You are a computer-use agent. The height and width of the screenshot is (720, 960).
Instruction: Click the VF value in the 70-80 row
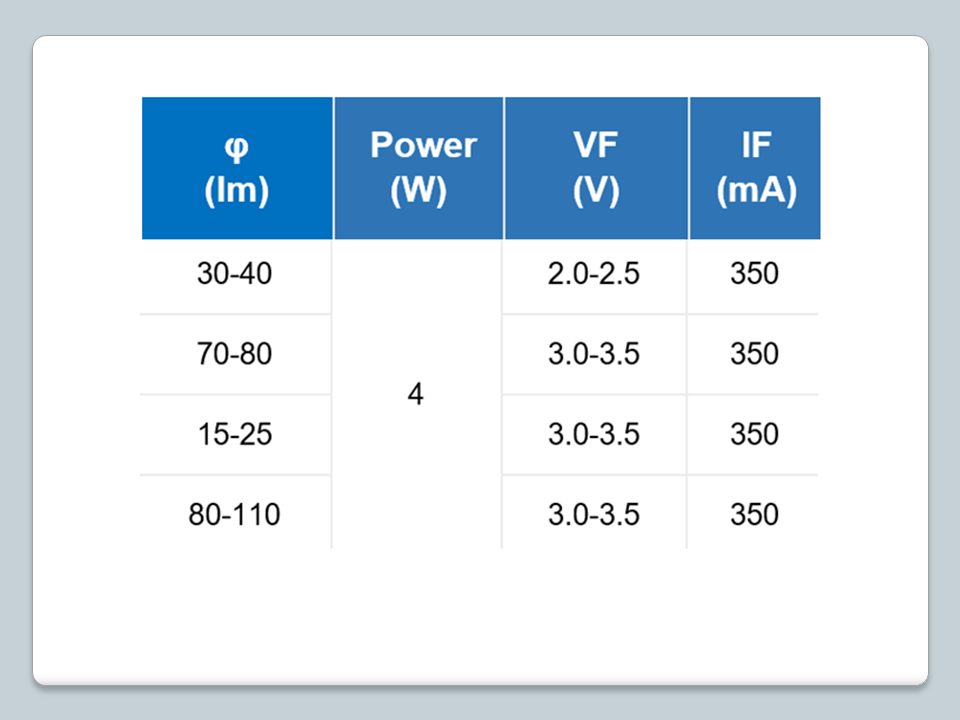tap(594, 354)
